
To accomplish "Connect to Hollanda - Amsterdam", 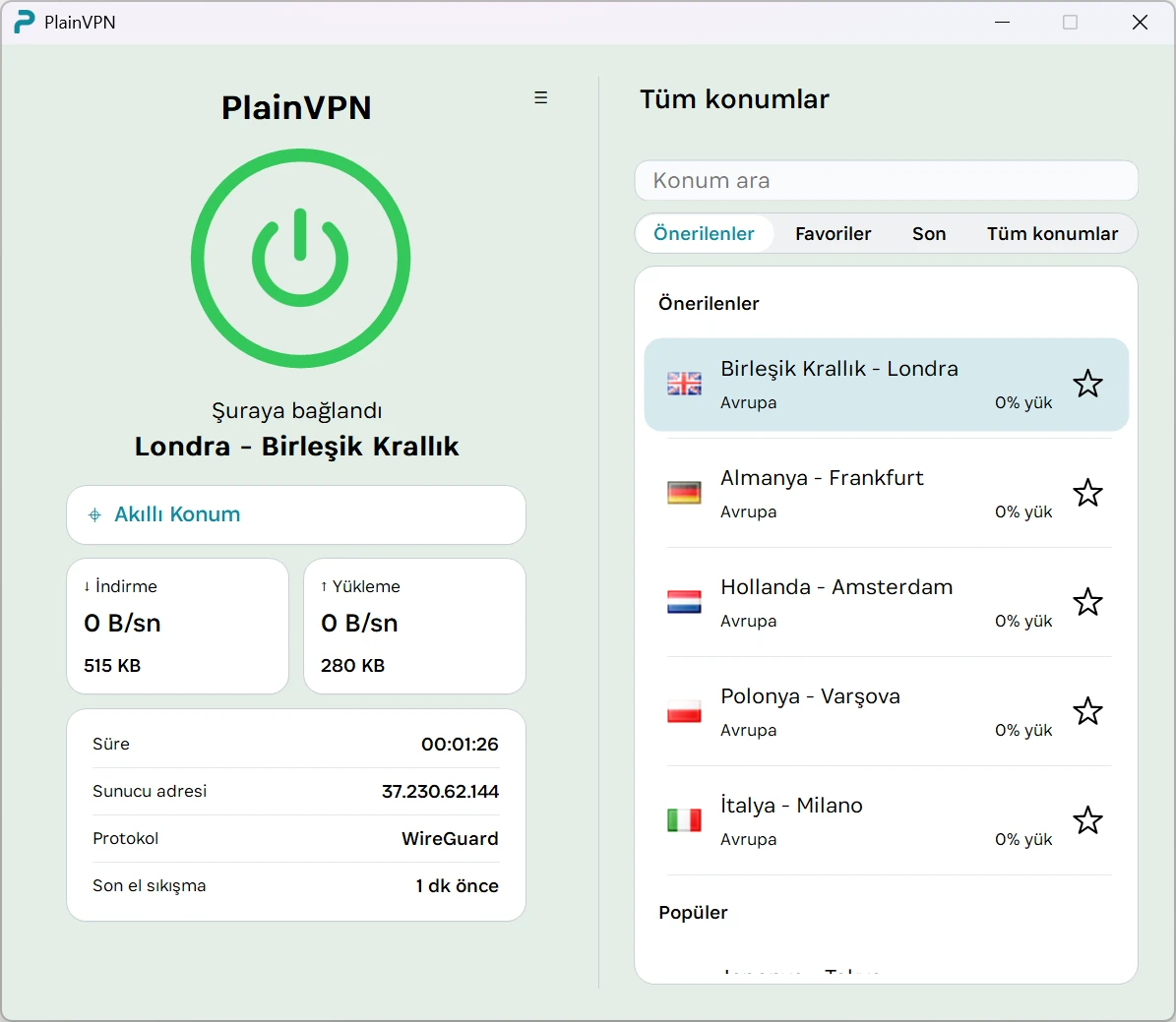I will coord(887,603).
